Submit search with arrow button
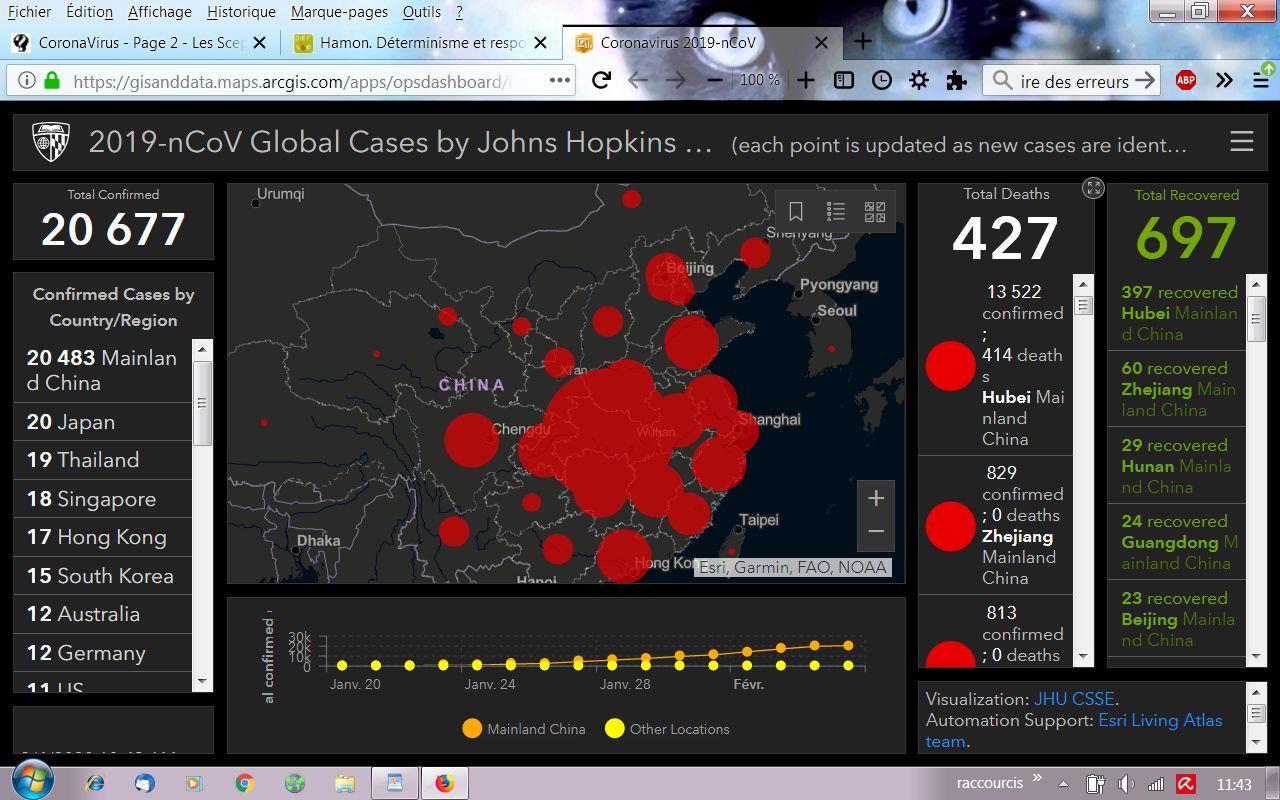The image size is (1280, 800). pos(1145,81)
